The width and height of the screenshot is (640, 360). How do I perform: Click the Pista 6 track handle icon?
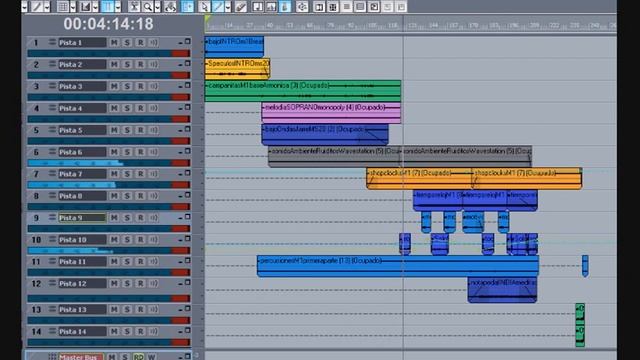pos(52,151)
